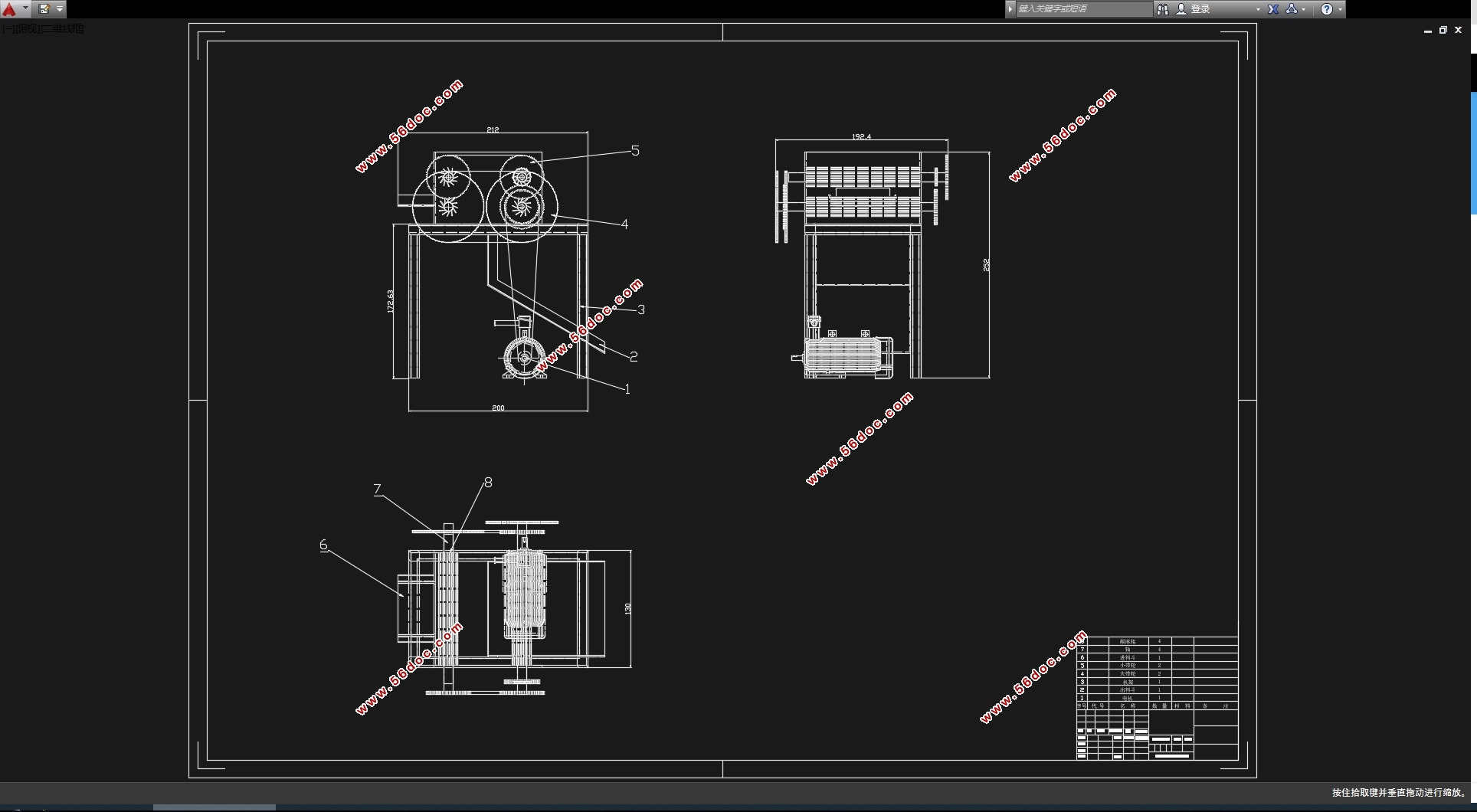The image size is (1477, 812).
Task: Select the motor in the front view
Action: coord(524,358)
